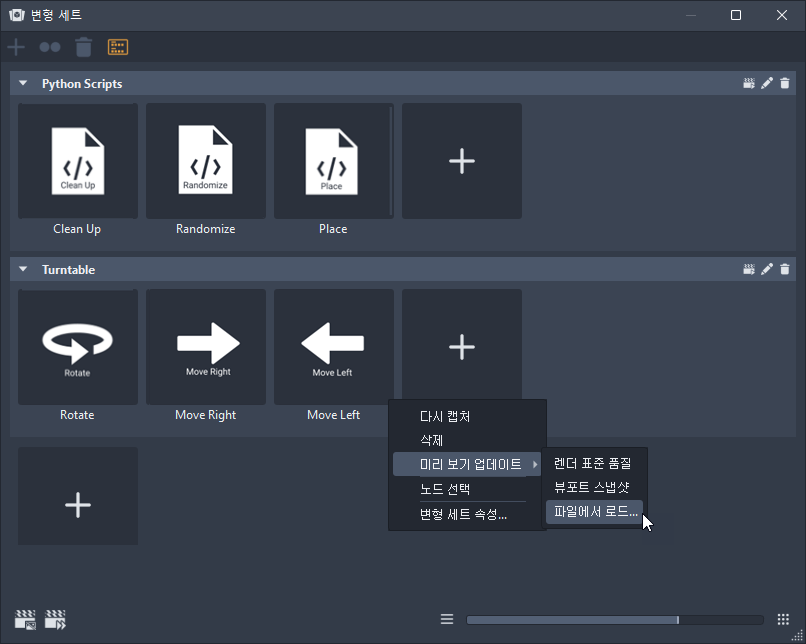The image size is (806, 644).
Task: Click the add variant set plus icon in toolbar
Action: (16, 47)
